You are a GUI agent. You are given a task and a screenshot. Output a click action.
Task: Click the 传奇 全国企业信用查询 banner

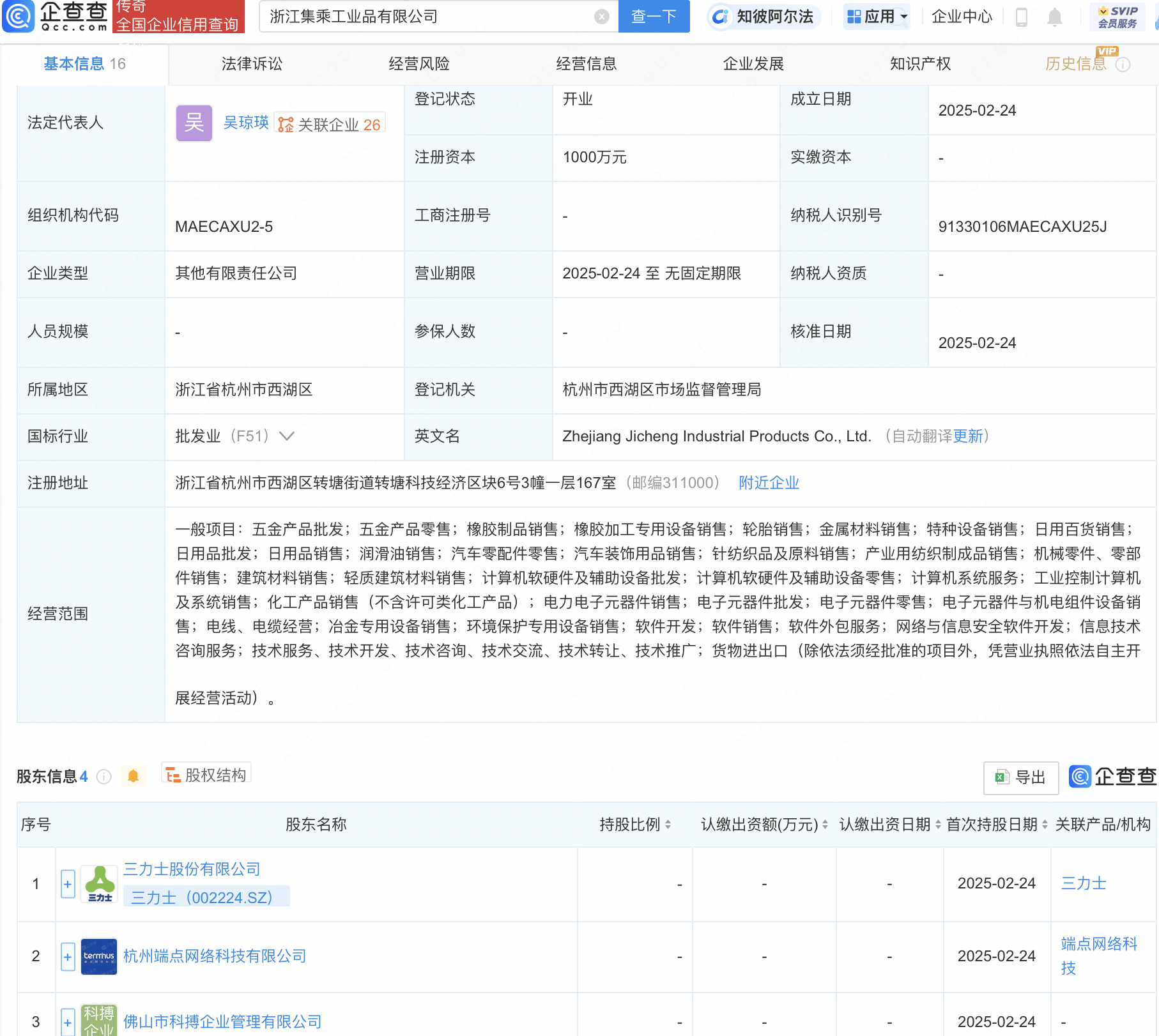pos(178,17)
